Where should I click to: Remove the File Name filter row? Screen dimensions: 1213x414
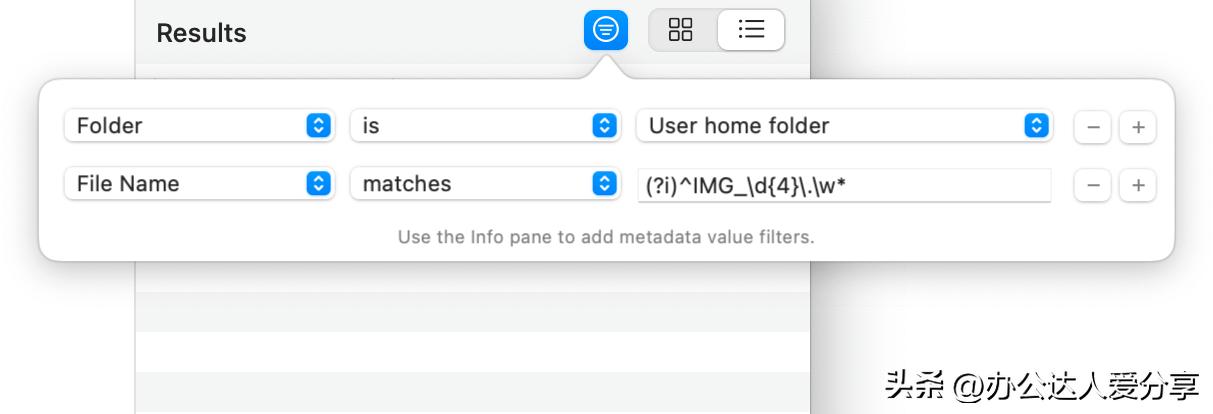tap(1093, 185)
